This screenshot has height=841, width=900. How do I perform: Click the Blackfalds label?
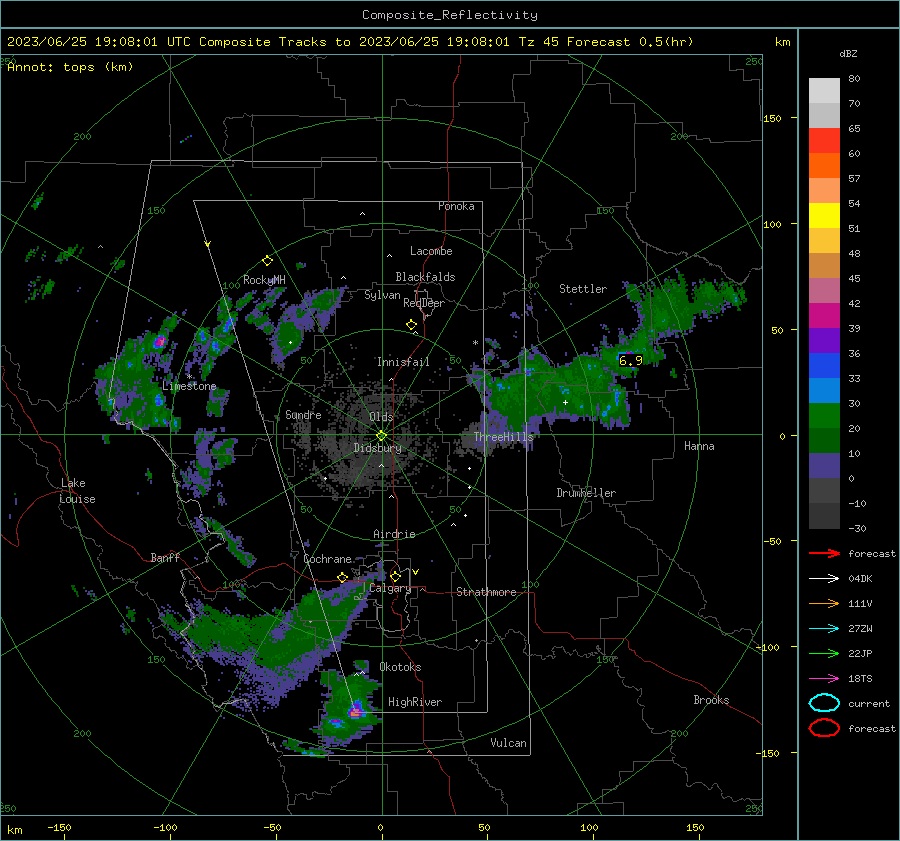[425, 277]
